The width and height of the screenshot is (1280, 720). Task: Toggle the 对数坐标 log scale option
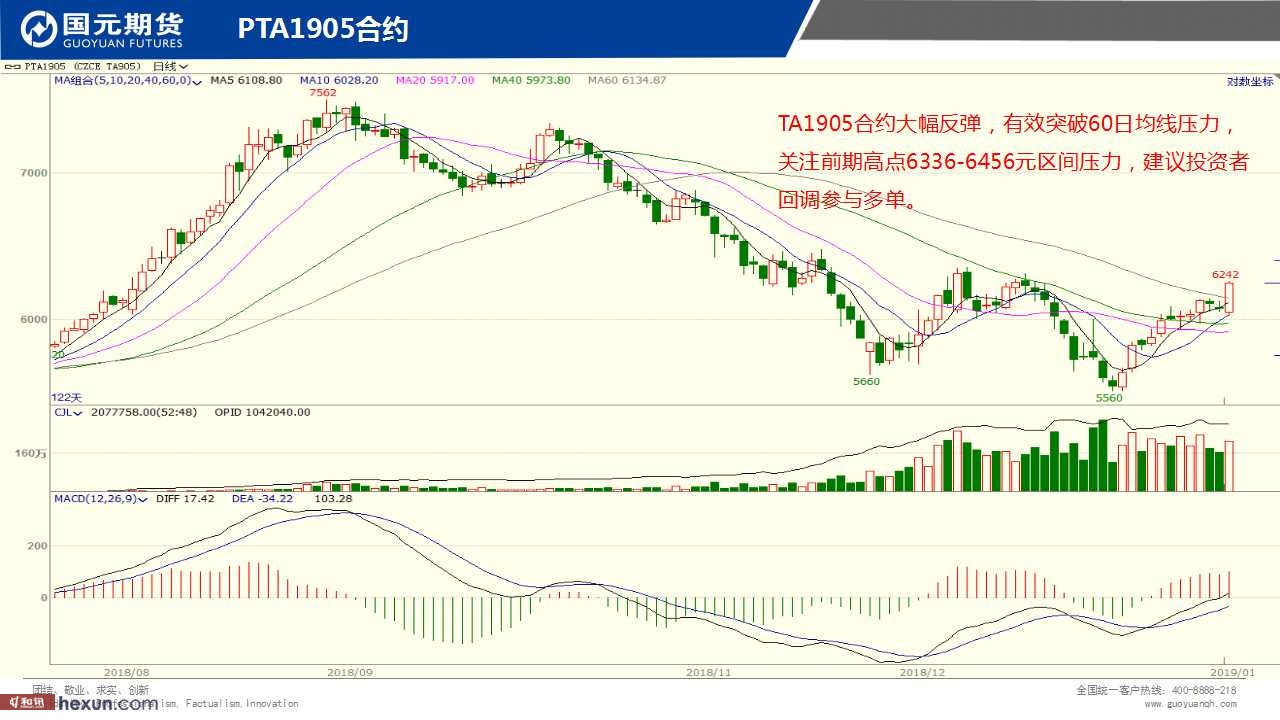[x=1250, y=81]
